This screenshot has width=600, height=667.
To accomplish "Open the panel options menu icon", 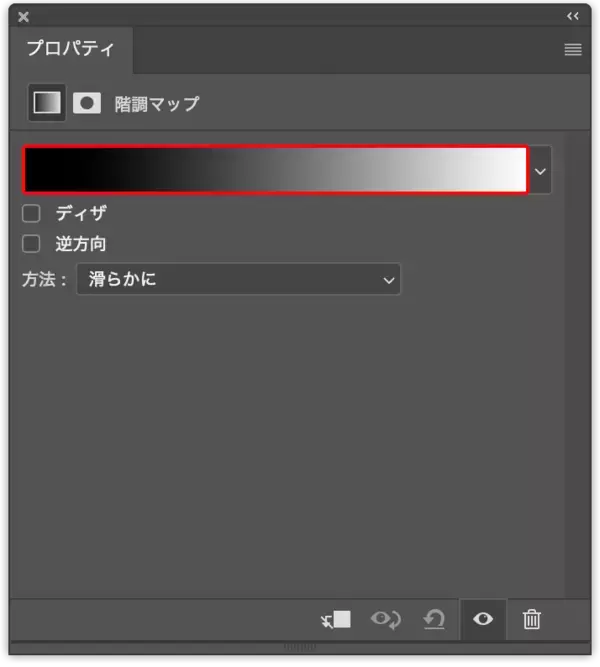I will pyautogui.click(x=573, y=49).
